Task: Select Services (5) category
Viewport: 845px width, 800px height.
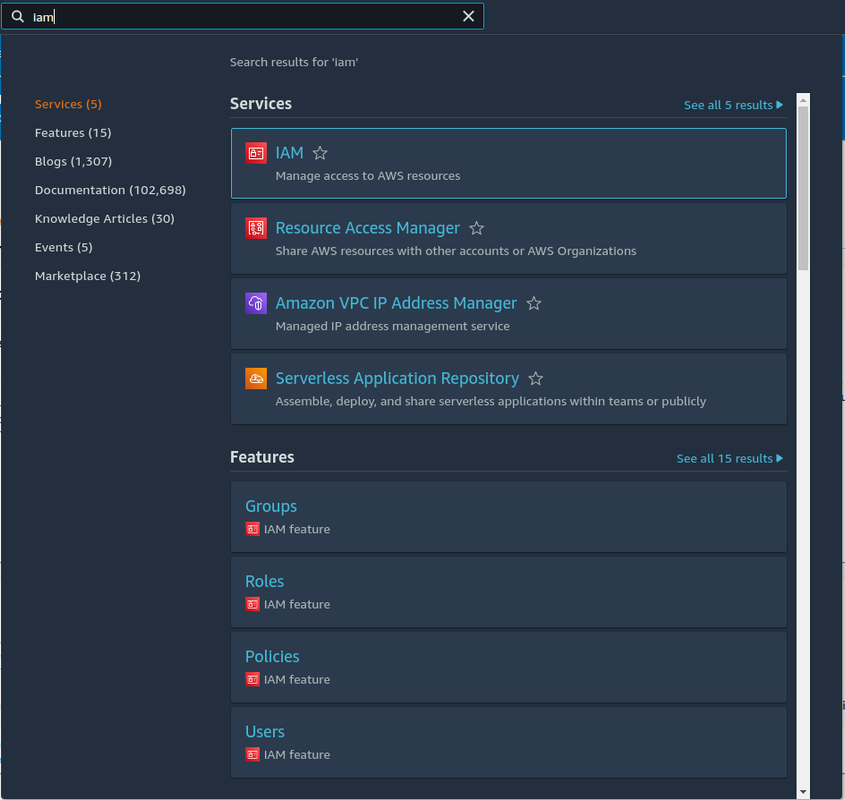Action: 68,104
